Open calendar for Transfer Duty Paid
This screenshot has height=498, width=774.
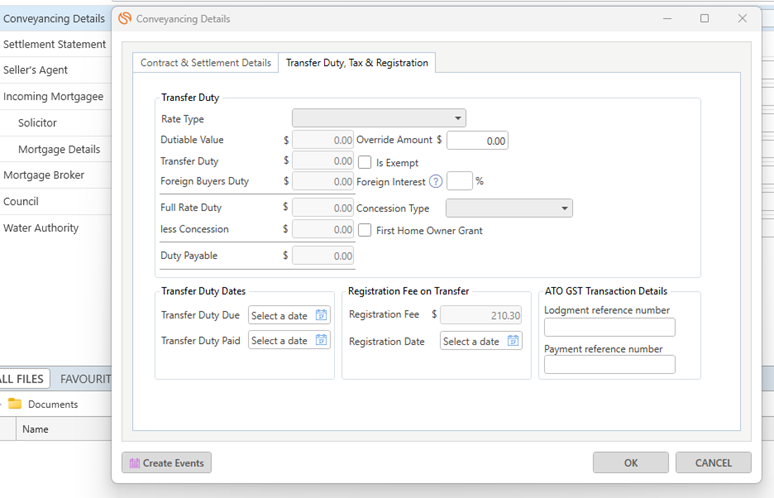[321, 340]
